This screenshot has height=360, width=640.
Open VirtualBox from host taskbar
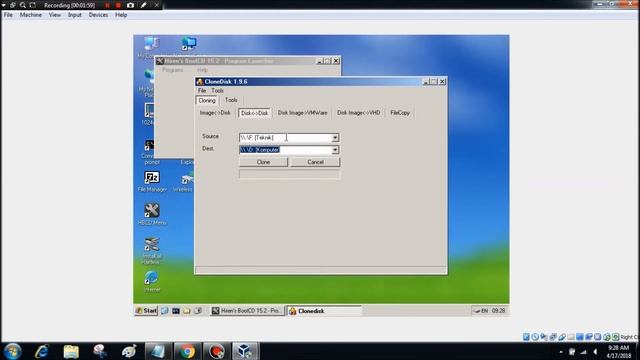click(x=244, y=351)
